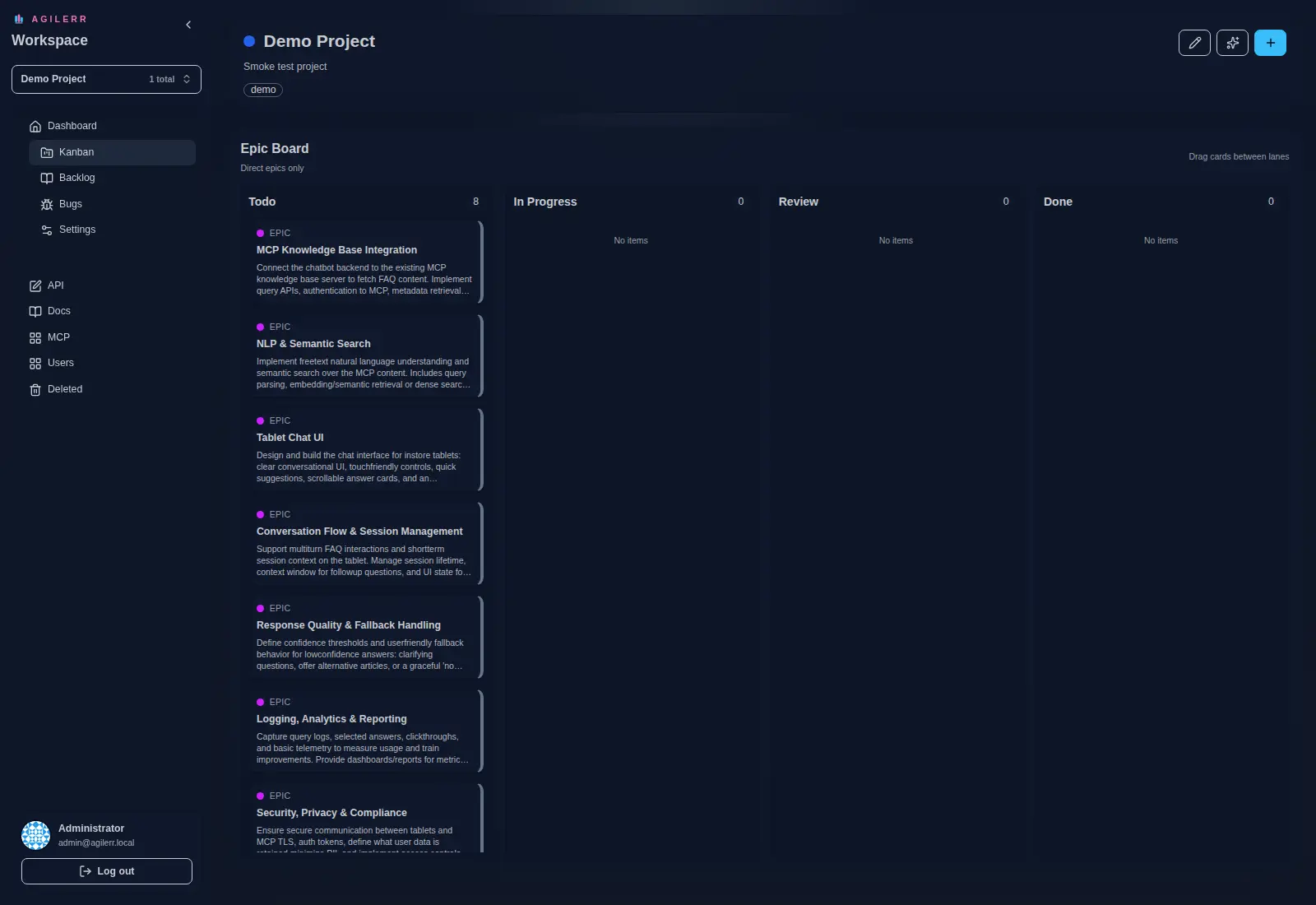Image resolution: width=1316 pixels, height=905 pixels.
Task: Collapse the sidebar with the chevron
Action: click(188, 25)
